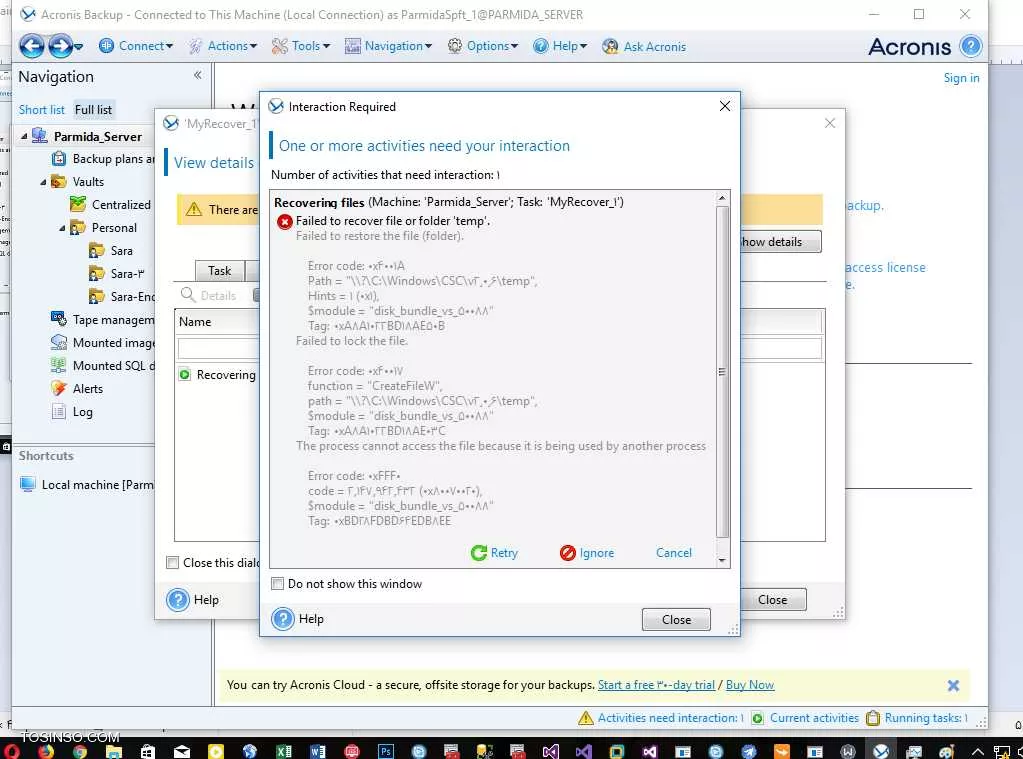1023x759 pixels.
Task: Collapse the Vaults tree node
Action: coord(43,182)
